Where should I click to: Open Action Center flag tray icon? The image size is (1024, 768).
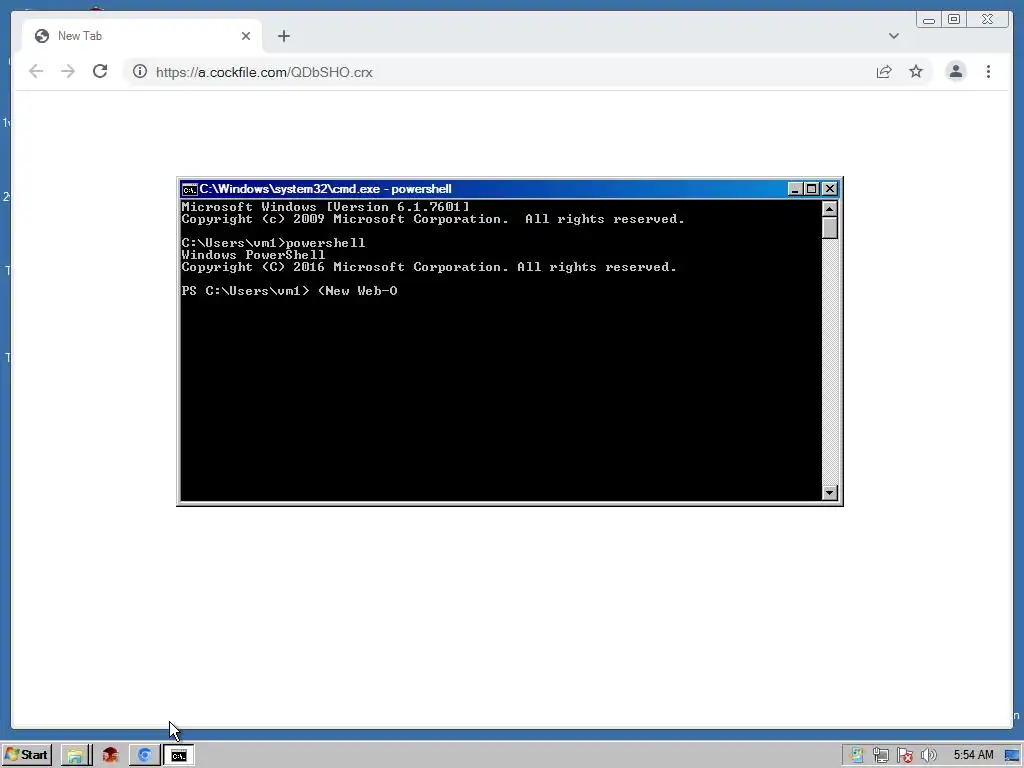click(904, 756)
